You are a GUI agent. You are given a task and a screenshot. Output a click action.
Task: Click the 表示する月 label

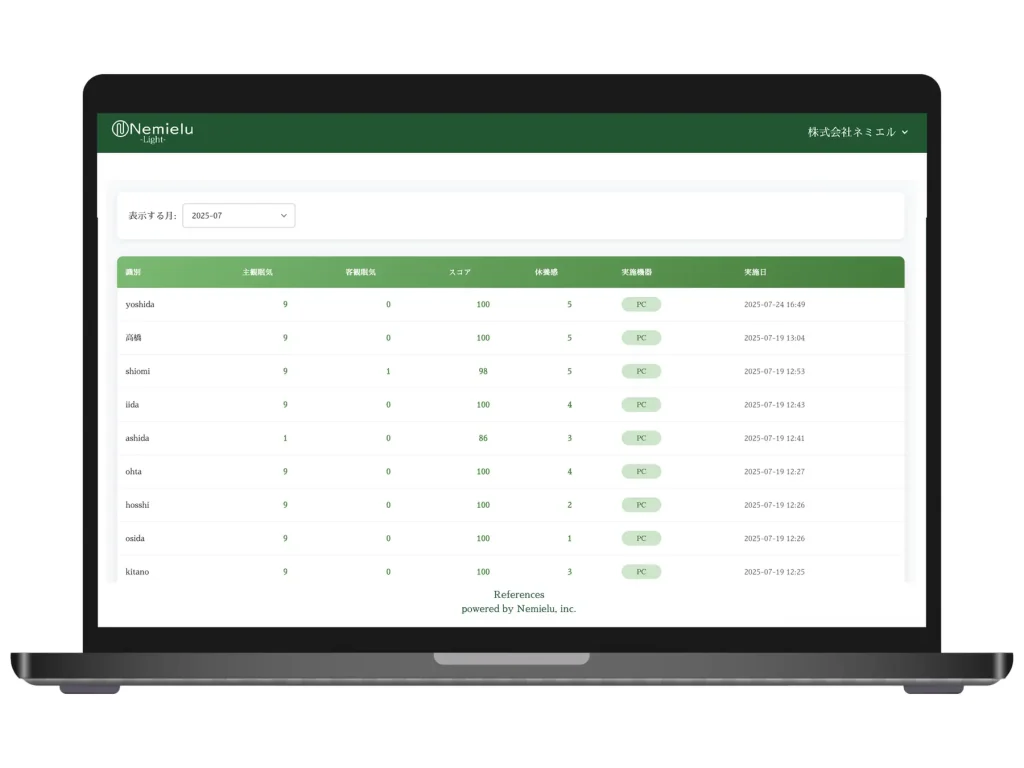(152, 216)
